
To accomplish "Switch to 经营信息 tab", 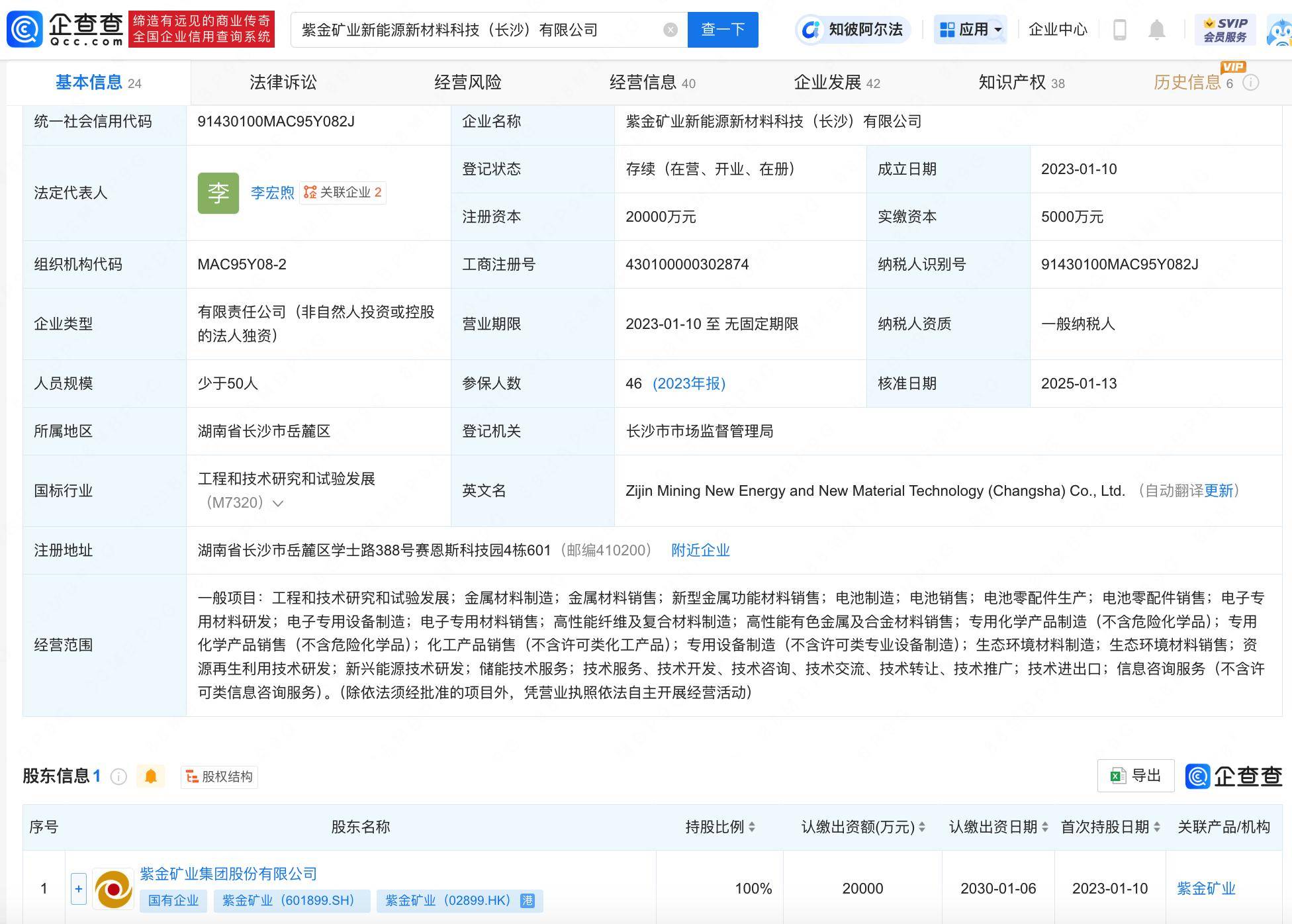I will pyautogui.click(x=652, y=83).
